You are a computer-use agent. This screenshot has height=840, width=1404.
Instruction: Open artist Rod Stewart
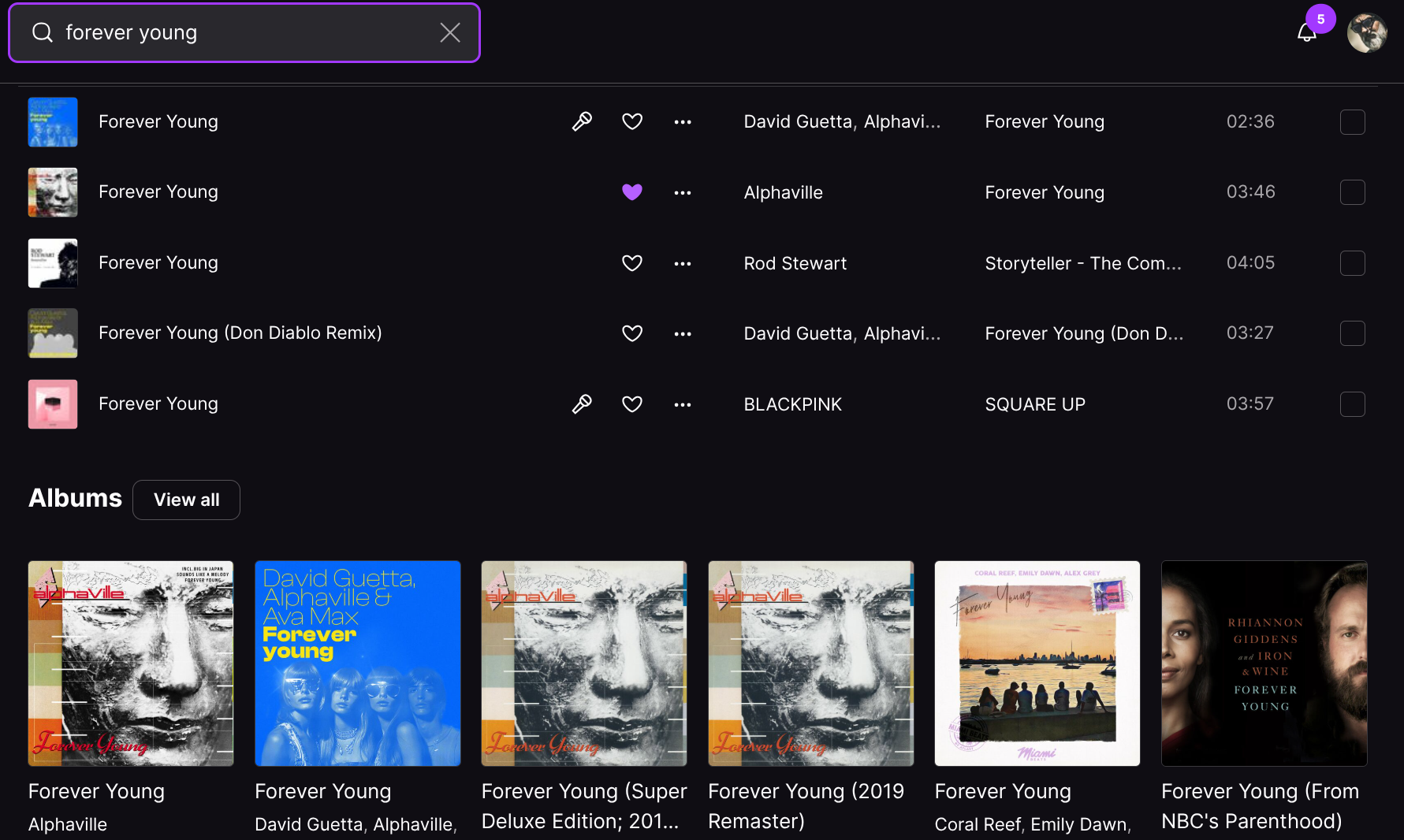coord(795,263)
